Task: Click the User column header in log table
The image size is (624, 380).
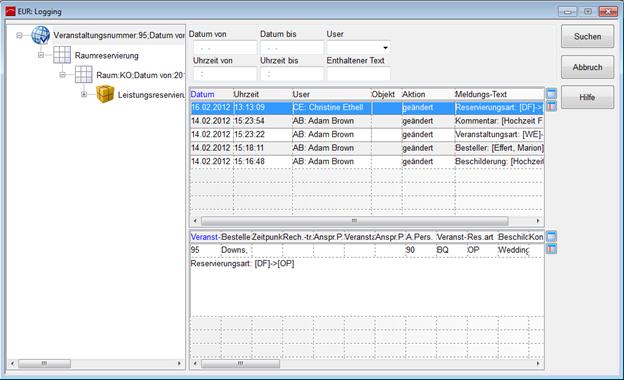Action: (x=332, y=94)
